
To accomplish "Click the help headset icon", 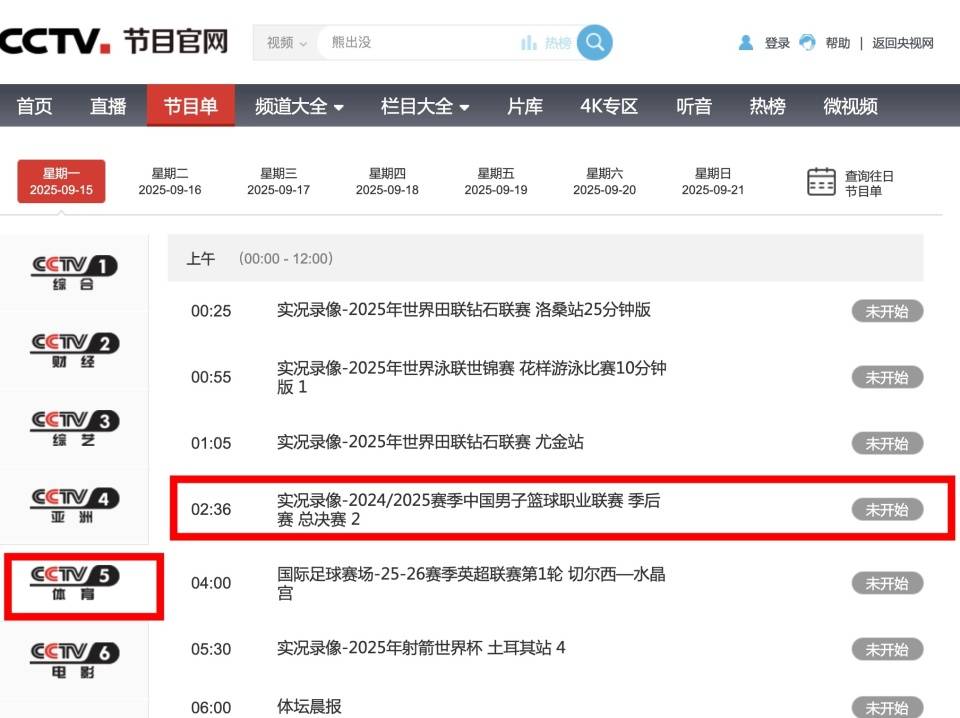I will click(808, 42).
